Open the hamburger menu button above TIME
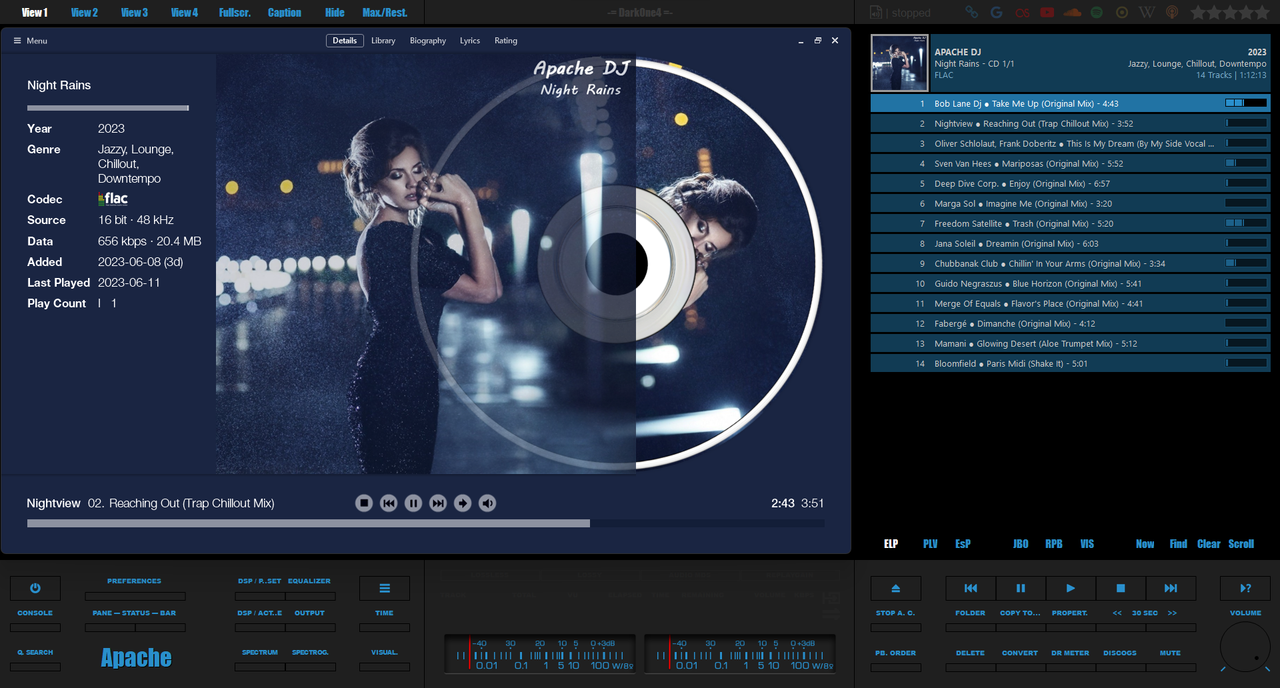This screenshot has width=1280, height=688. click(x=385, y=588)
